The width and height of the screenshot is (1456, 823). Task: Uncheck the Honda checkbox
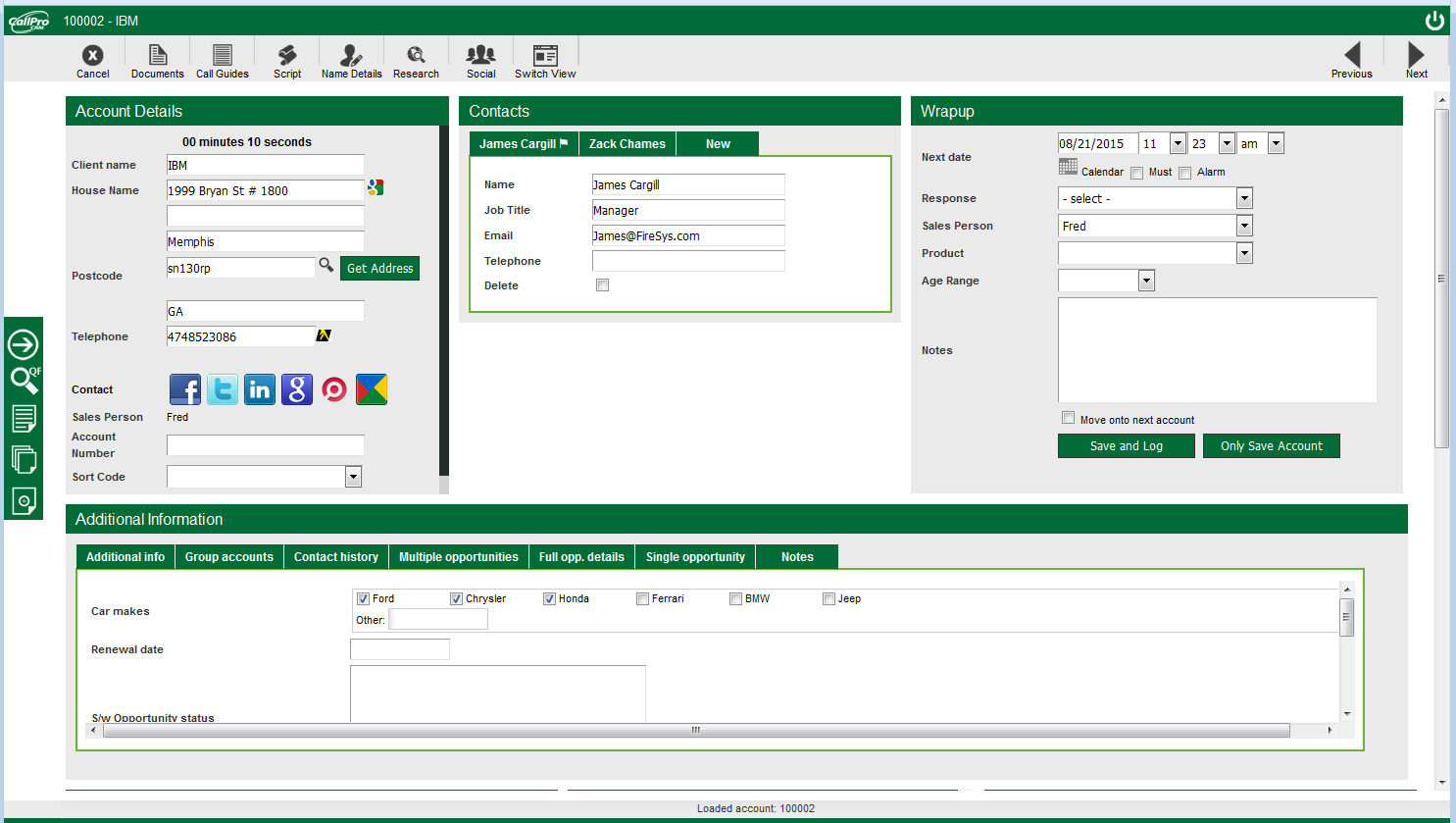tap(549, 598)
